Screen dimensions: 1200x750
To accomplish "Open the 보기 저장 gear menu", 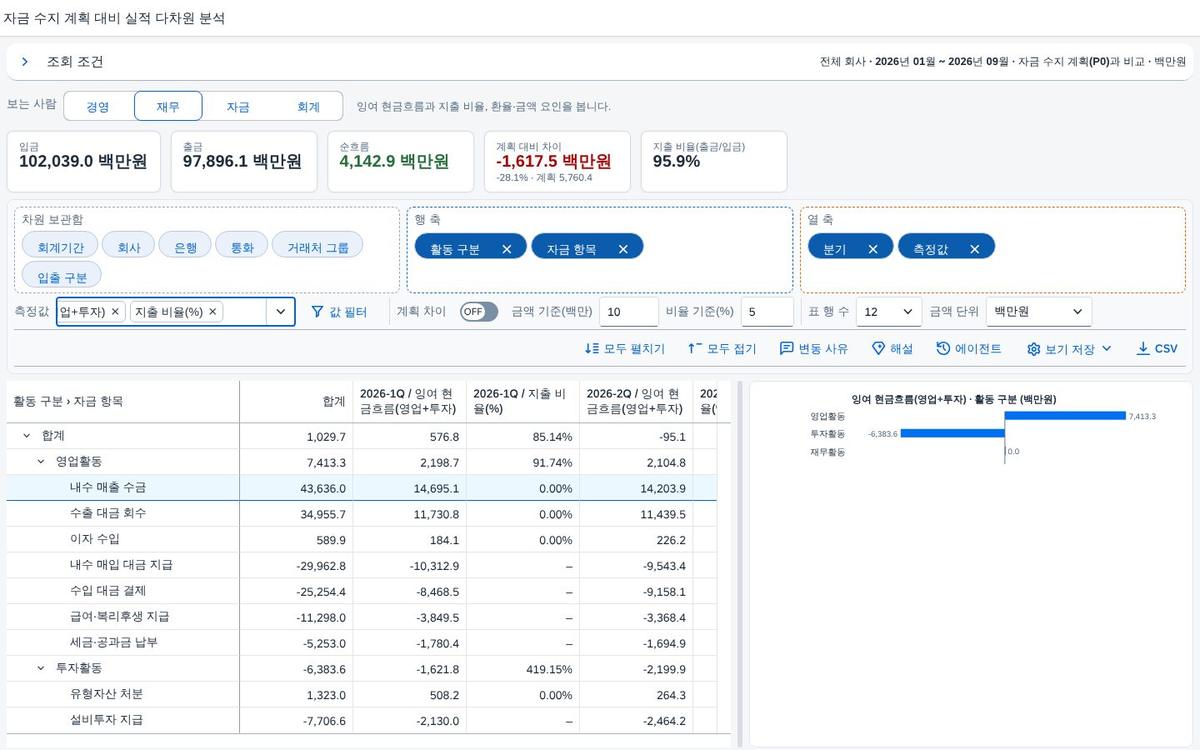I will pyautogui.click(x=1069, y=349).
